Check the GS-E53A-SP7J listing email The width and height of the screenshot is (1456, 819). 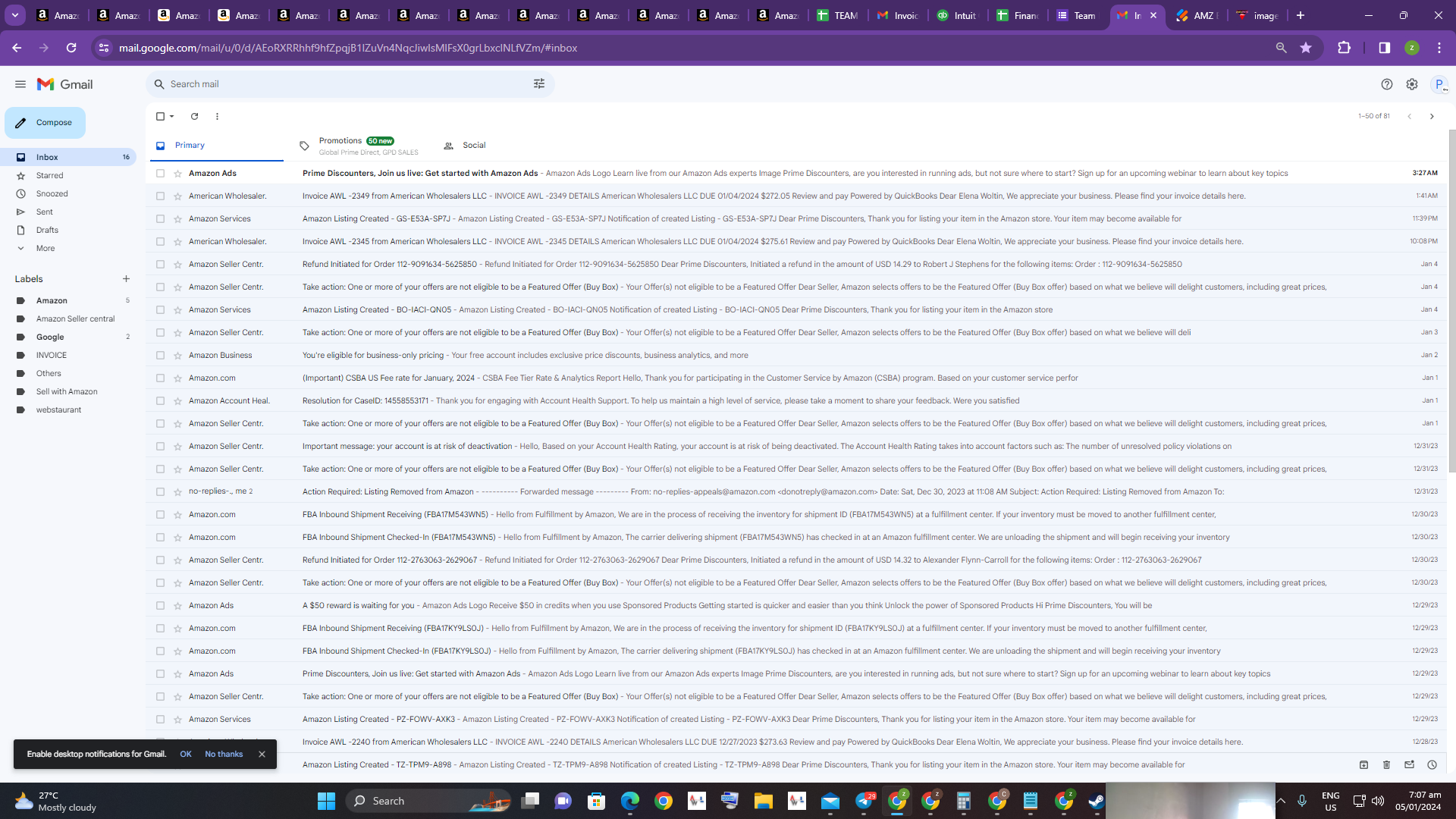coord(160,218)
